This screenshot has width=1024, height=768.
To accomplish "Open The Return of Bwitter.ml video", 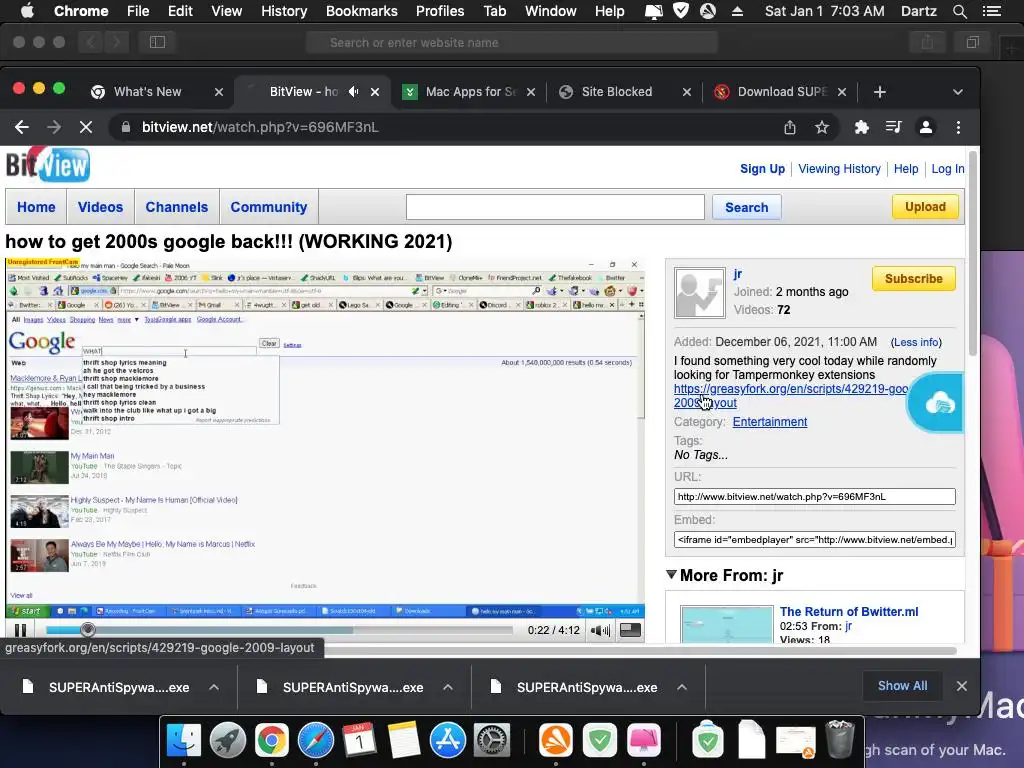I will click(x=848, y=612).
